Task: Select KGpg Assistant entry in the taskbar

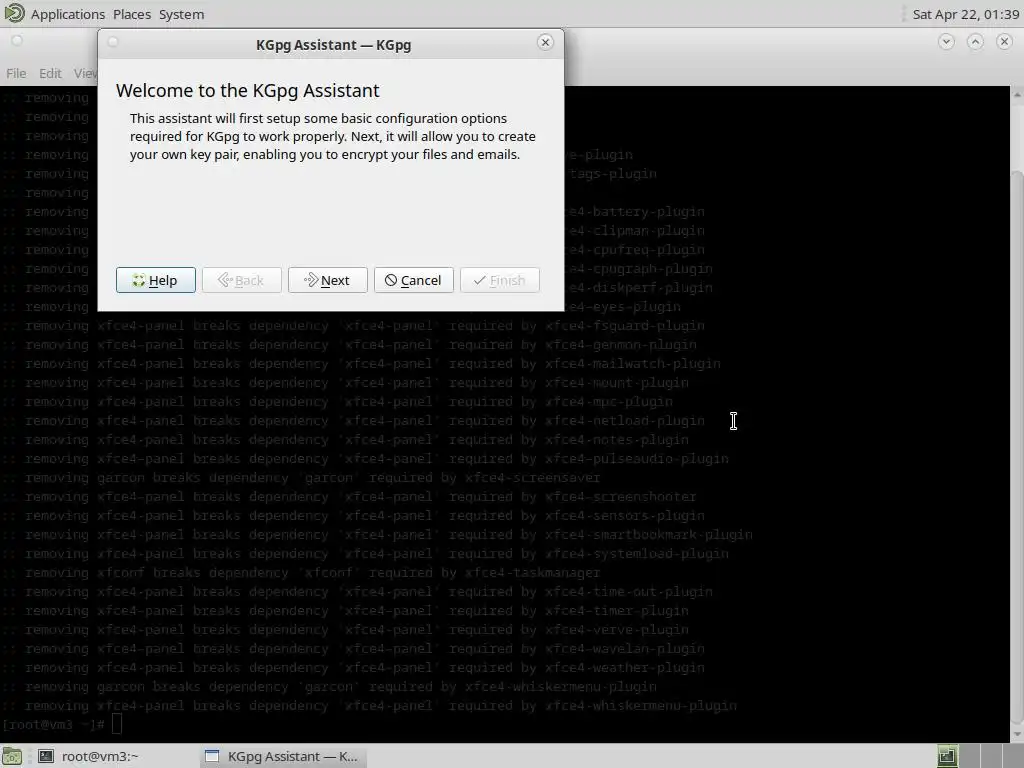Action: coord(282,756)
